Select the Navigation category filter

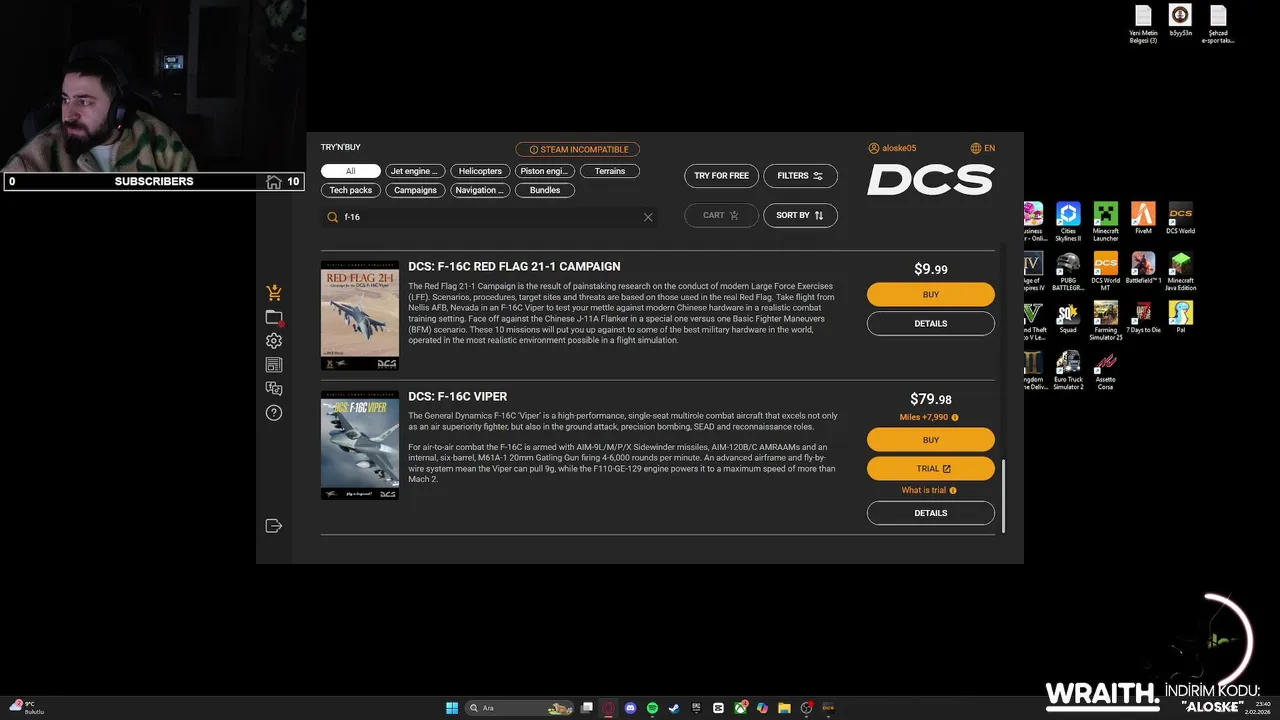tap(480, 190)
